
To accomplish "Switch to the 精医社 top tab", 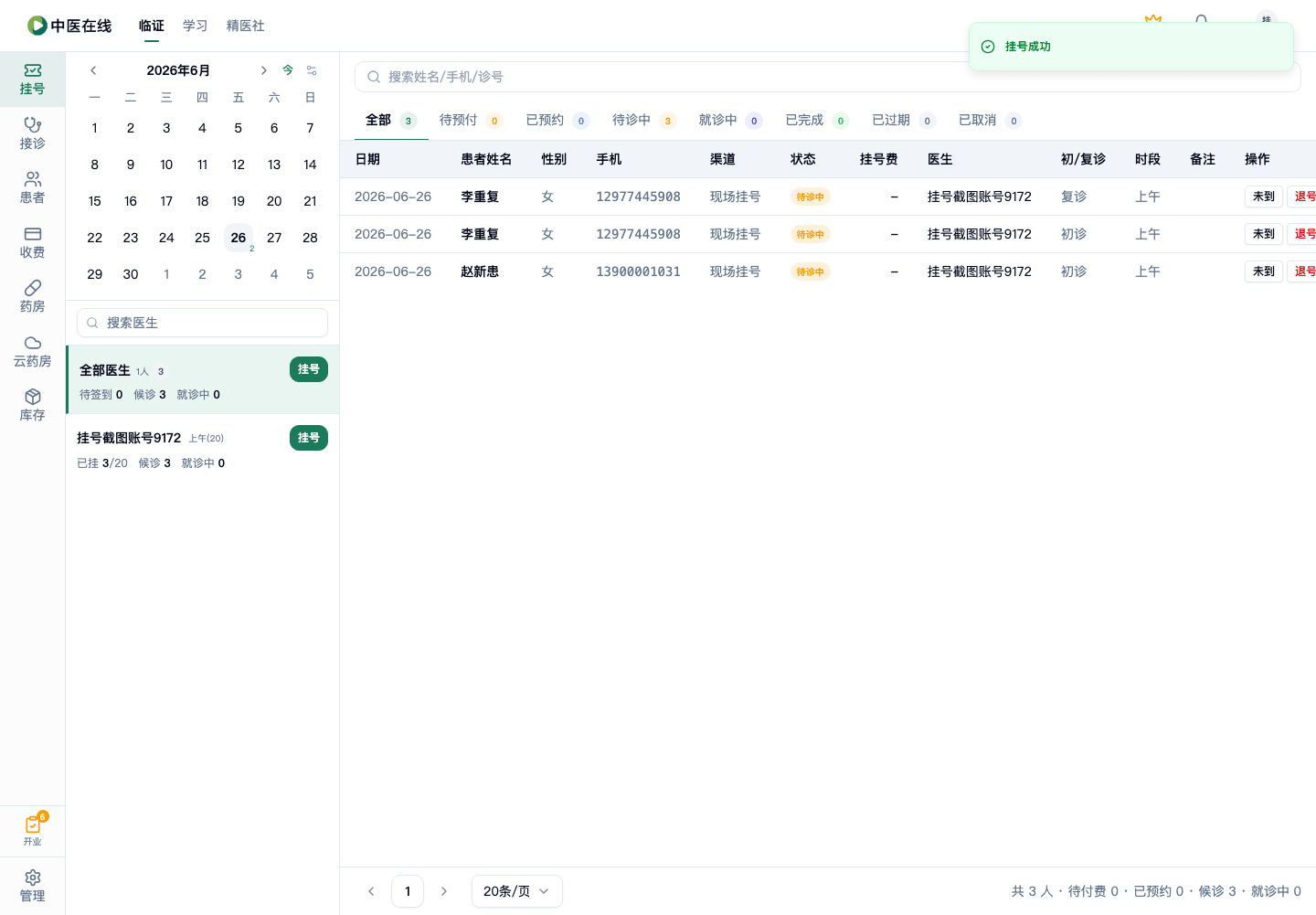I will 246,26.
